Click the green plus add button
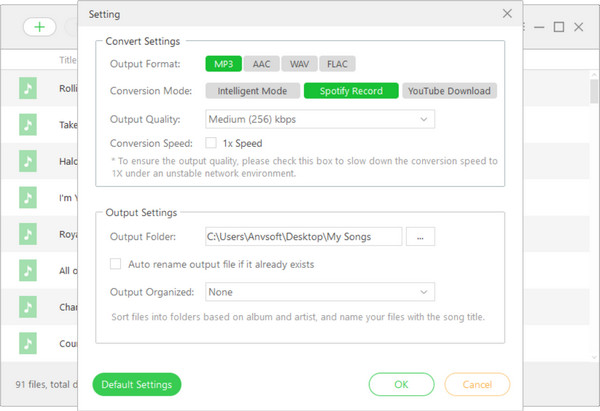This screenshot has width=600, height=411. point(39,27)
